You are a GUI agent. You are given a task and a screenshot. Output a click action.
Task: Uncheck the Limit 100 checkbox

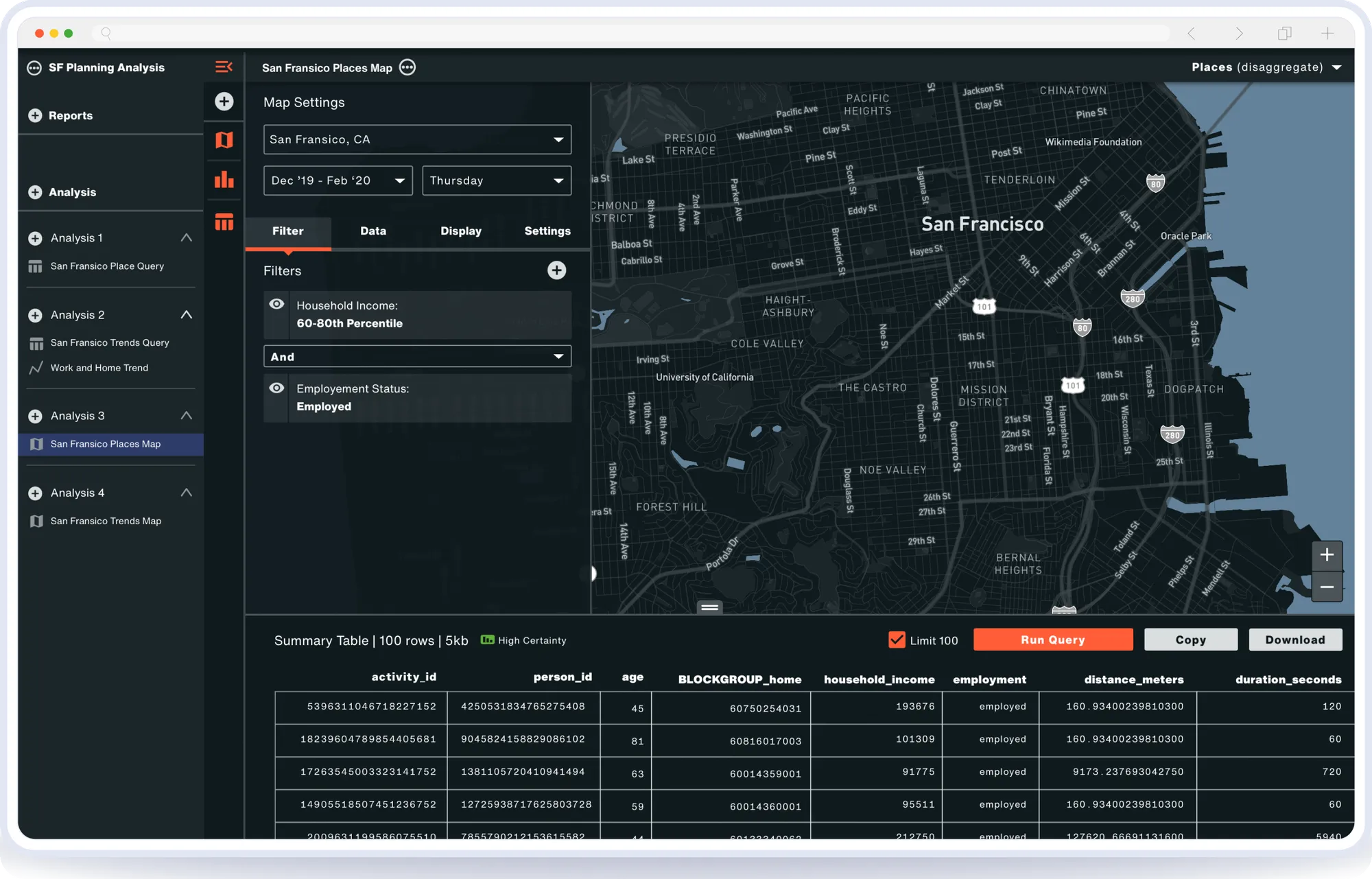point(897,640)
